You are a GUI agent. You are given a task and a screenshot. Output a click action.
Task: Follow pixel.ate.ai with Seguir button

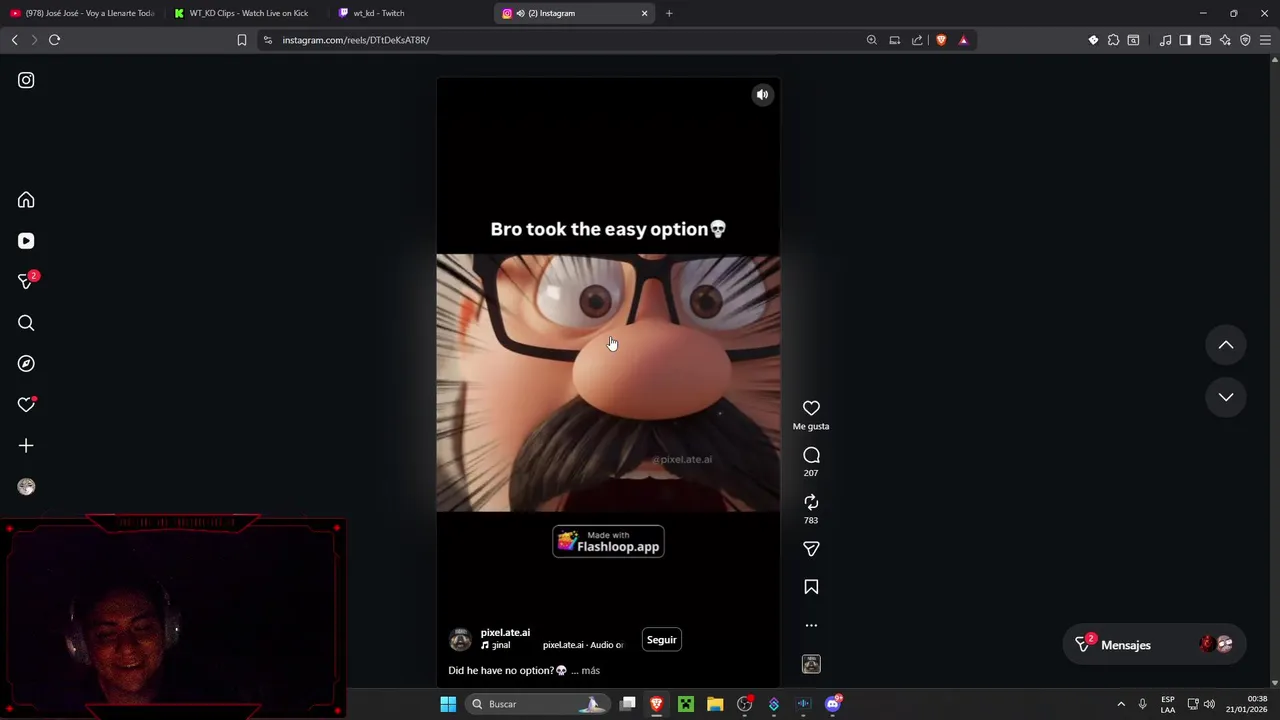[x=661, y=640]
